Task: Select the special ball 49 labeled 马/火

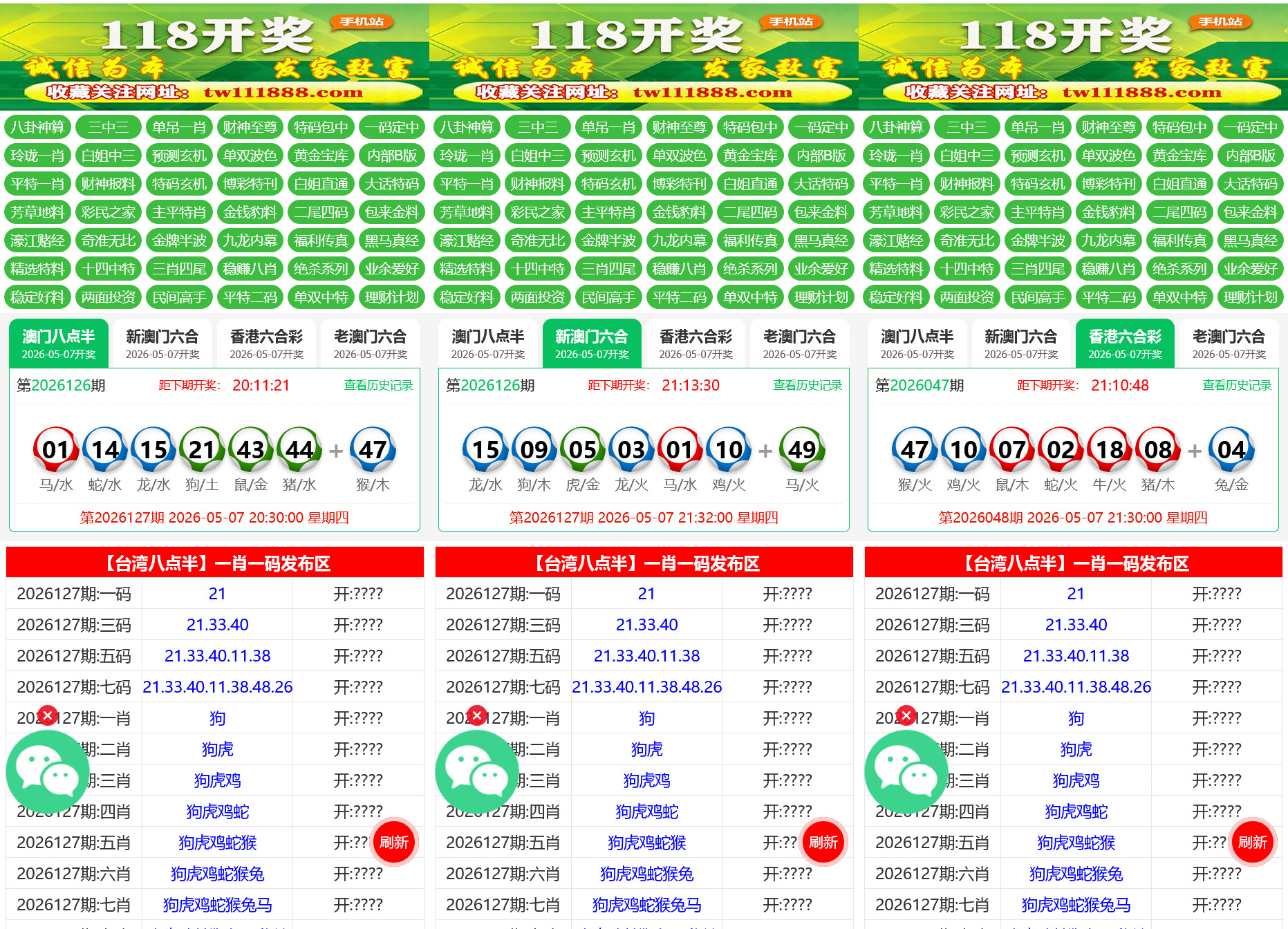Action: 802,449
